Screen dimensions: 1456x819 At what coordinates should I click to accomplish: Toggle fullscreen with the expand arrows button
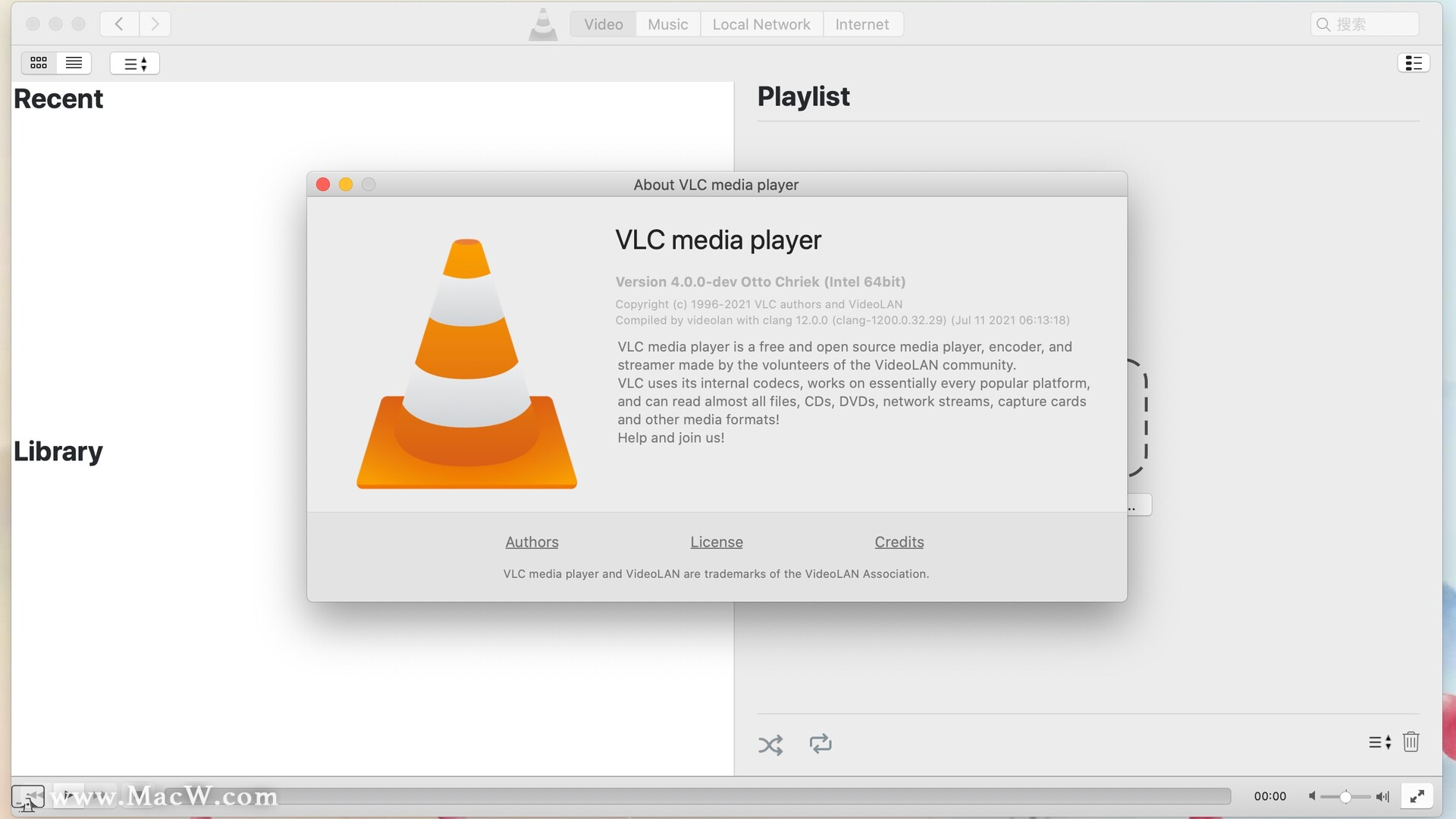pyautogui.click(x=1419, y=796)
